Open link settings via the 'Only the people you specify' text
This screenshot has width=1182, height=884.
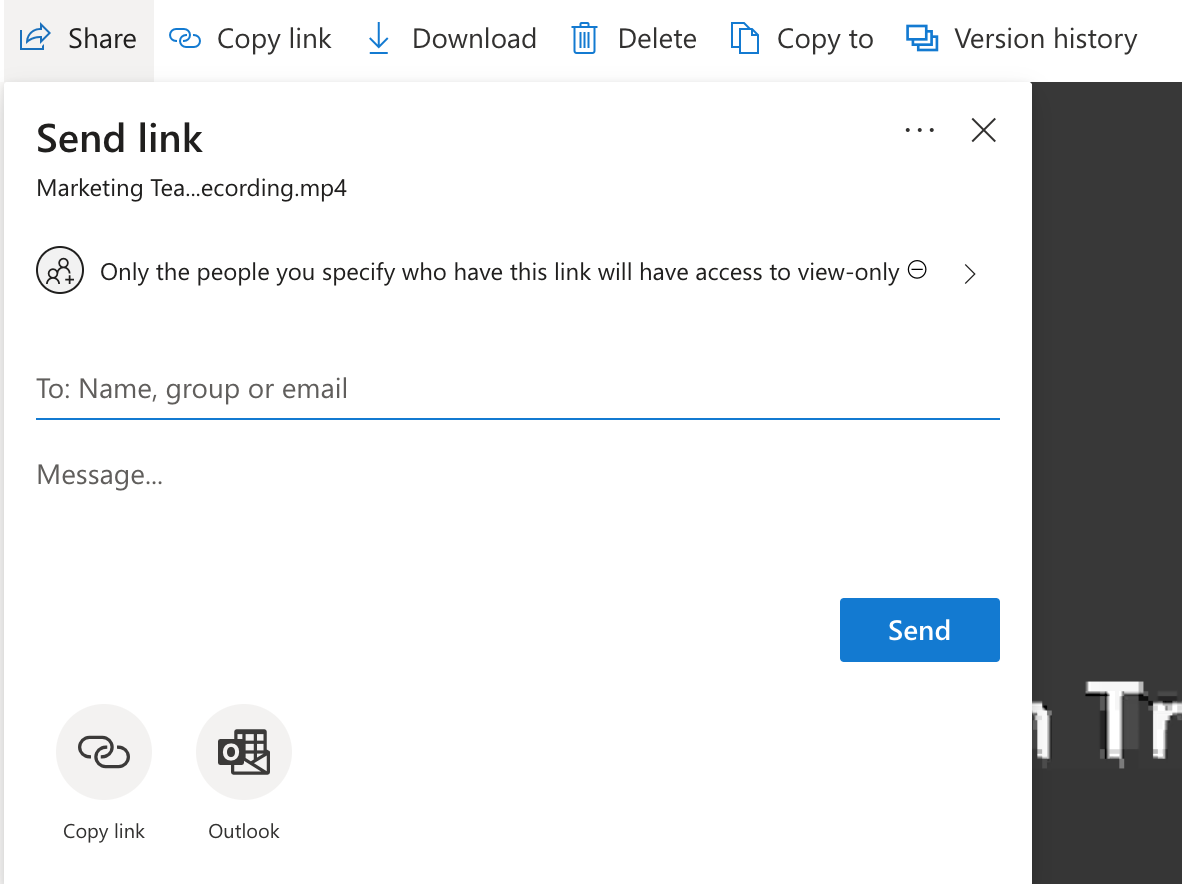tap(500, 272)
